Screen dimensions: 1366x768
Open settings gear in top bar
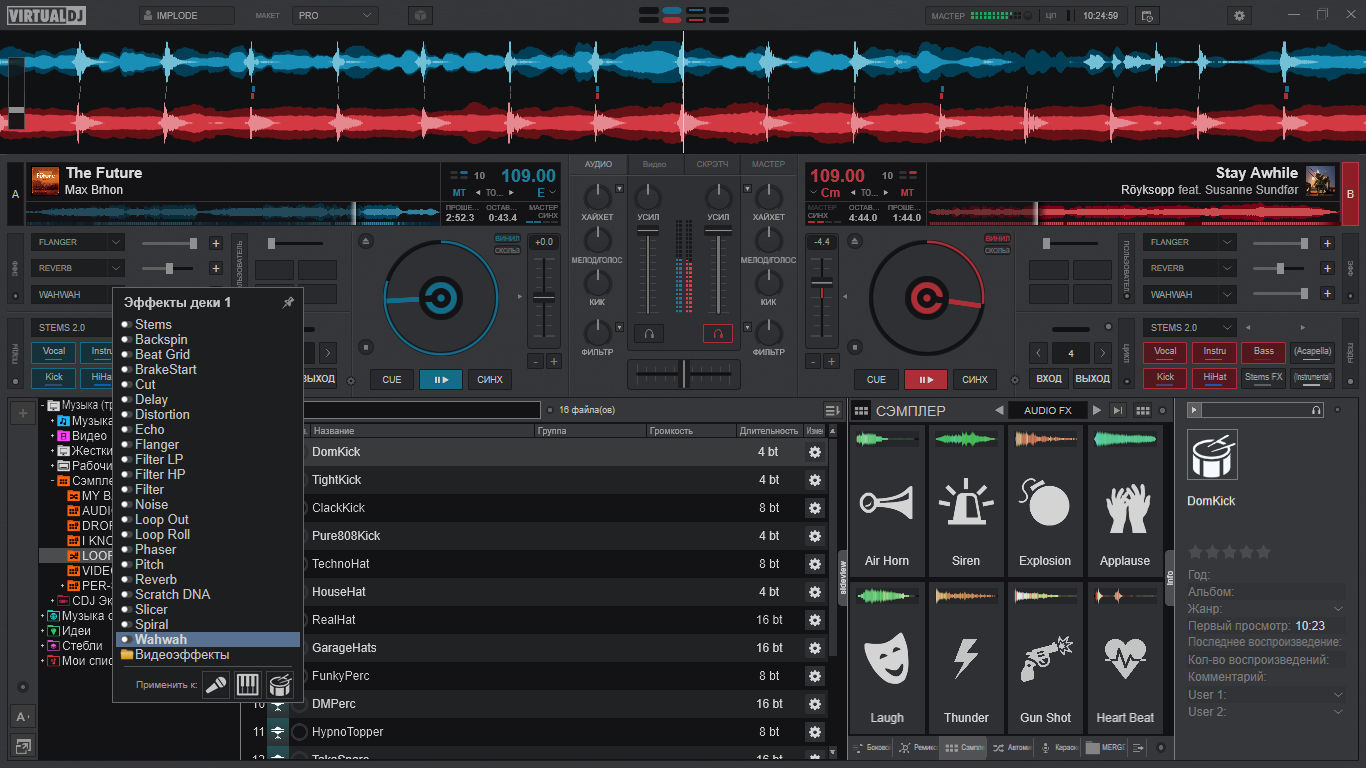[x=1240, y=15]
